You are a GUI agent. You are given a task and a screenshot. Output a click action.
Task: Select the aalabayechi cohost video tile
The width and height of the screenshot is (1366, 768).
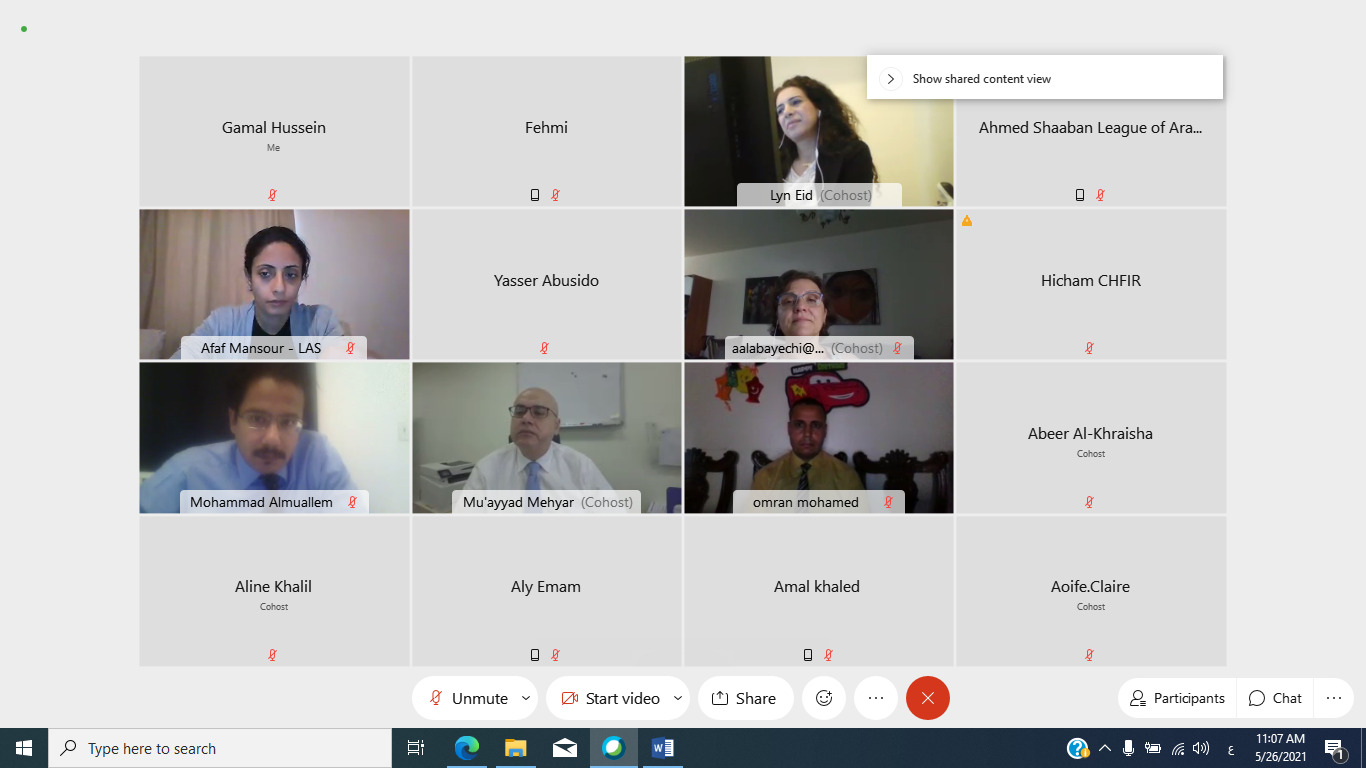tap(819, 284)
